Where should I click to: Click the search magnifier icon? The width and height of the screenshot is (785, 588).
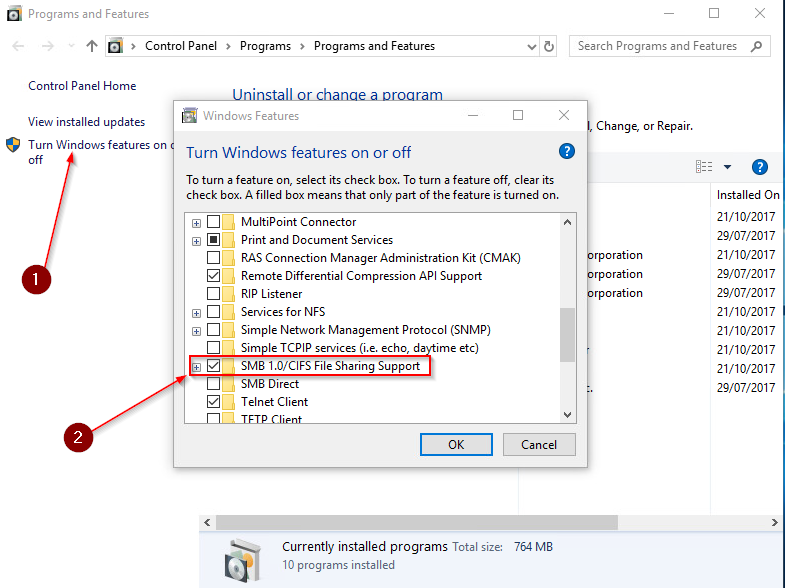coord(756,46)
